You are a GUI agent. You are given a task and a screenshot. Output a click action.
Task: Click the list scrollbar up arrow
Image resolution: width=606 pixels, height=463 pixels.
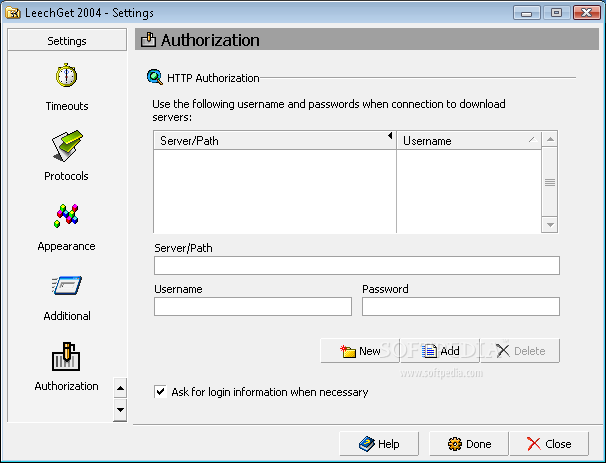(x=550, y=139)
